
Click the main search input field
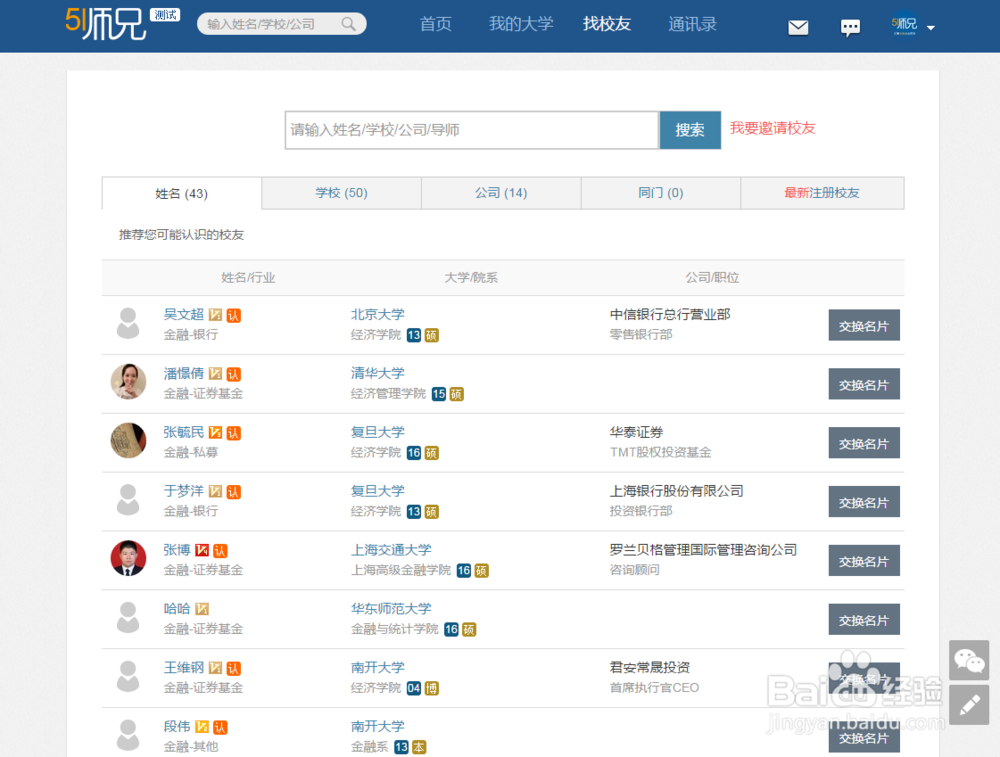(470, 130)
